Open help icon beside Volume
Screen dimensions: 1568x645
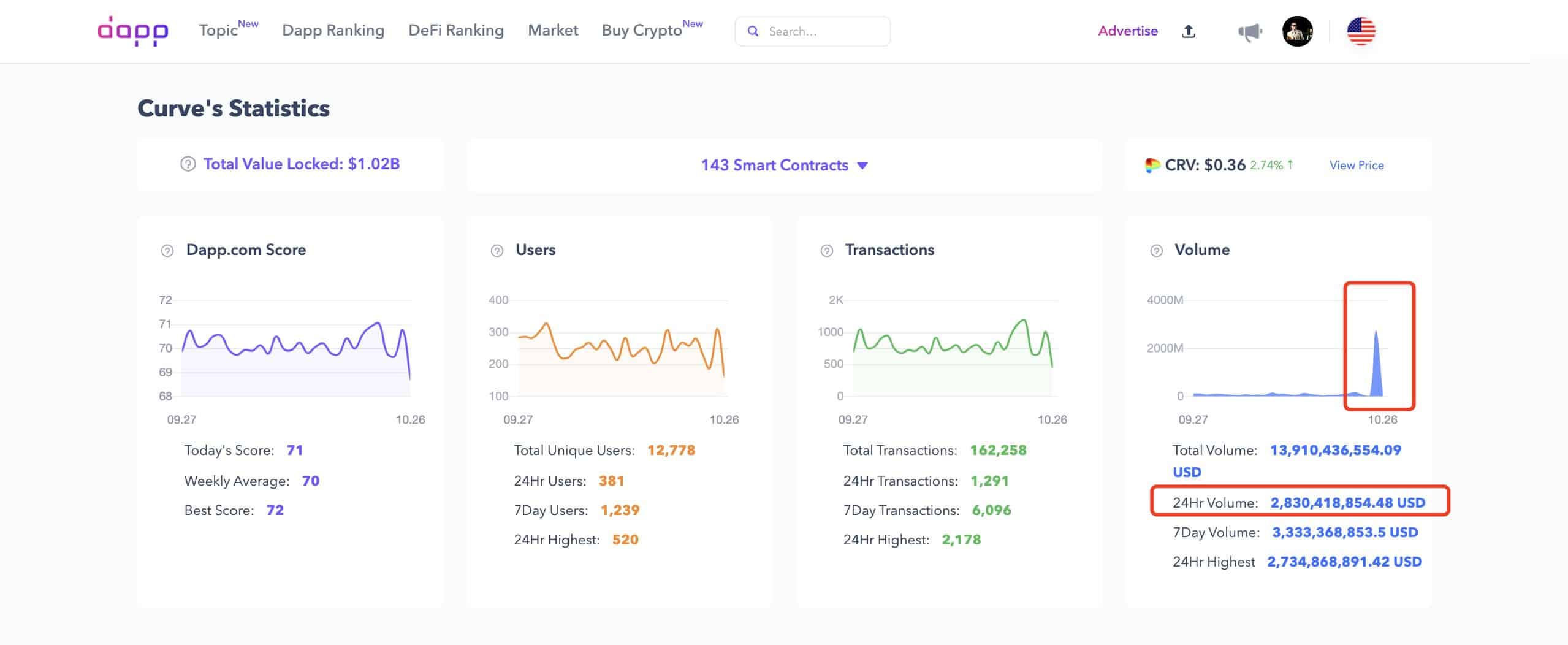(1156, 251)
